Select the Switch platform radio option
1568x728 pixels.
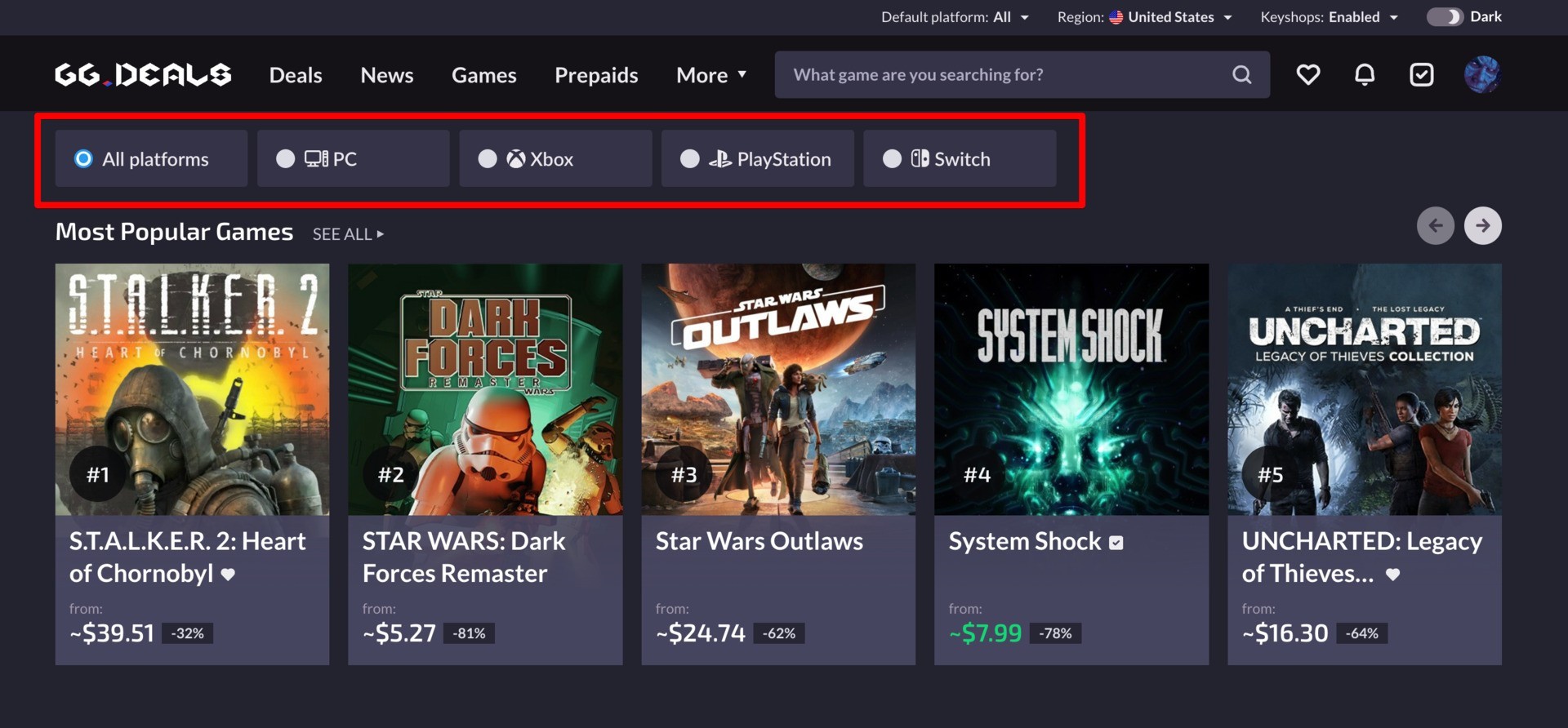tap(960, 158)
